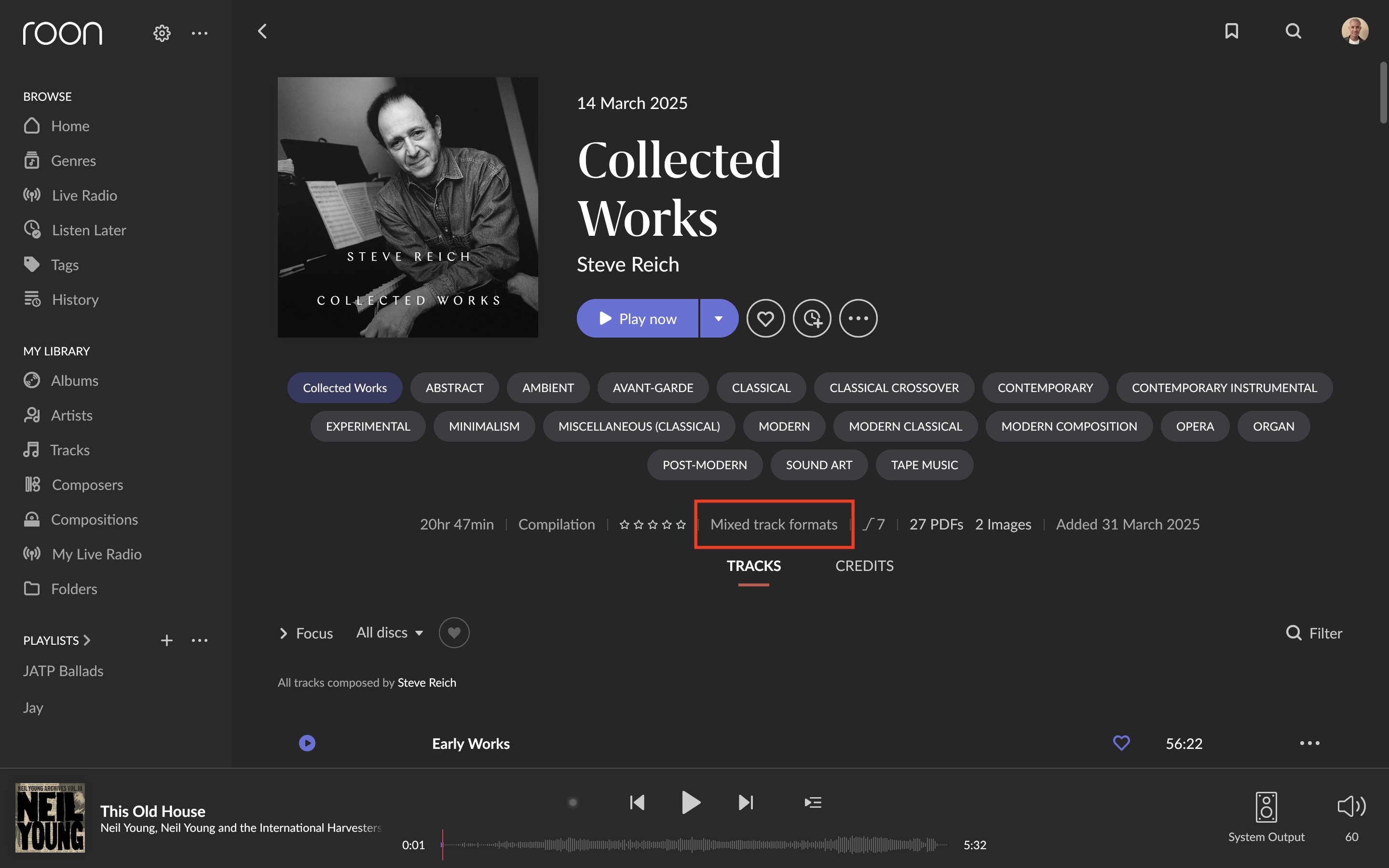
Task: Open album more options button
Action: [858, 319]
